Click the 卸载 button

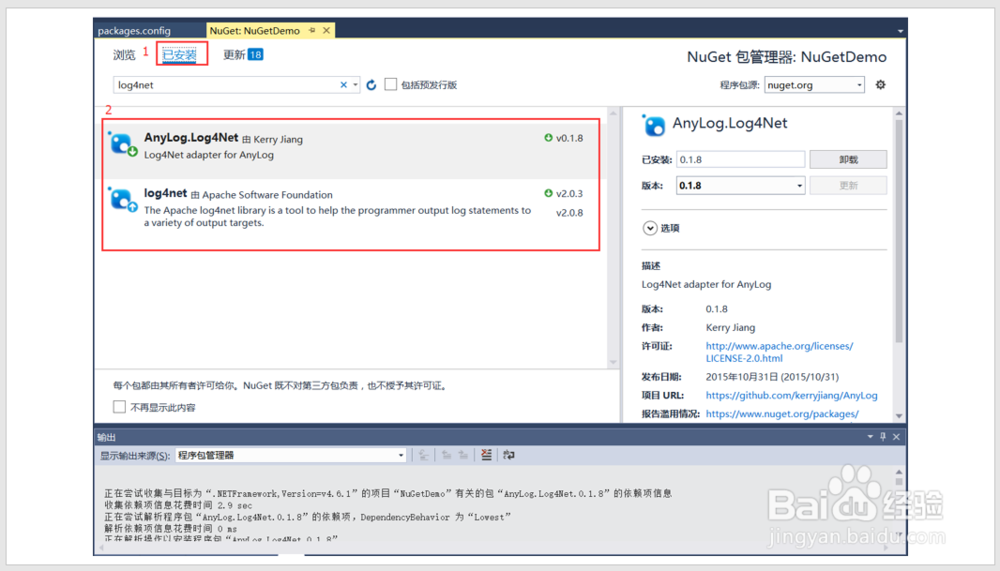(x=848, y=159)
